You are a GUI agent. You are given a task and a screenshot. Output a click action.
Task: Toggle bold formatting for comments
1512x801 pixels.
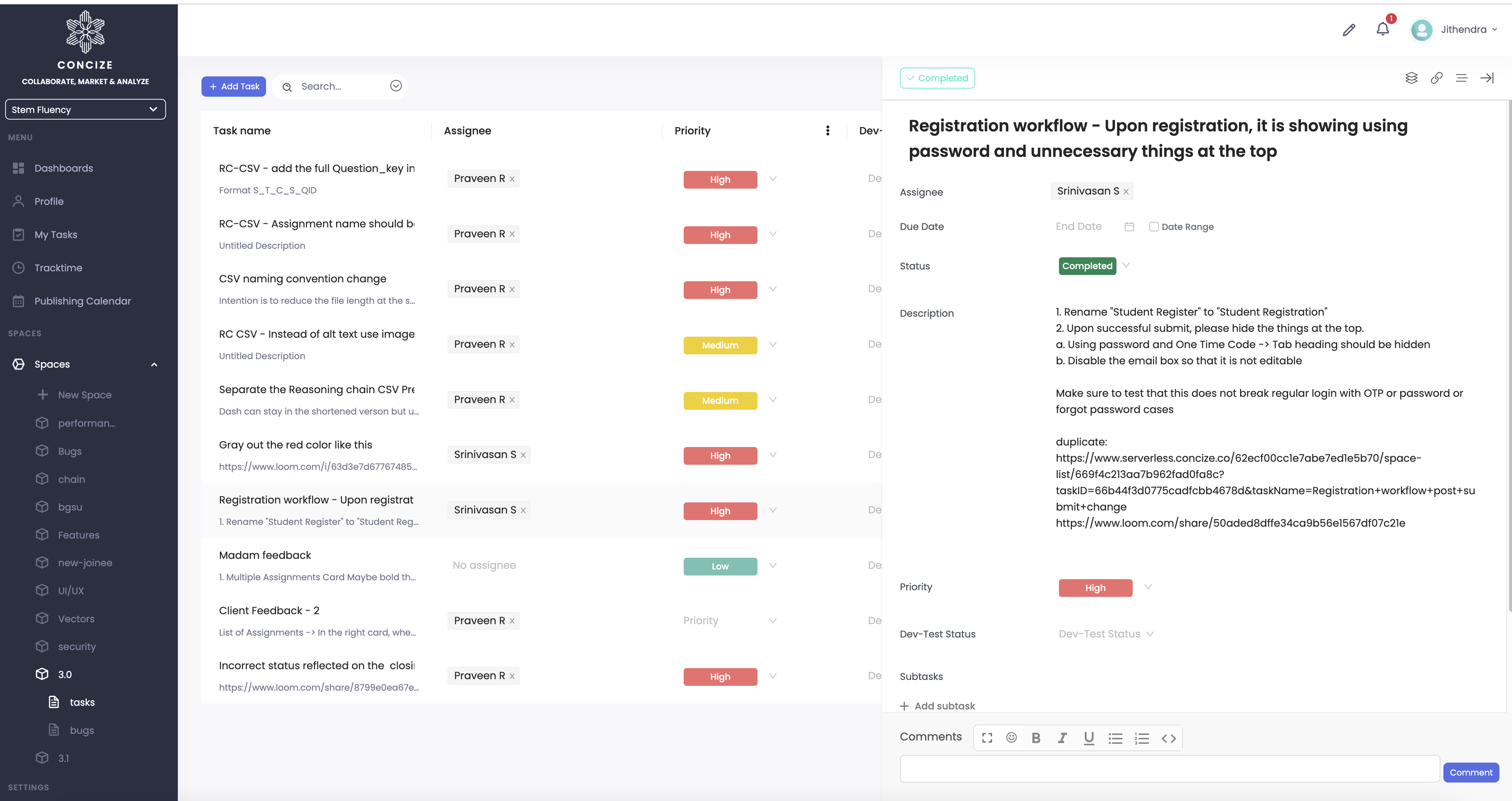(1036, 738)
